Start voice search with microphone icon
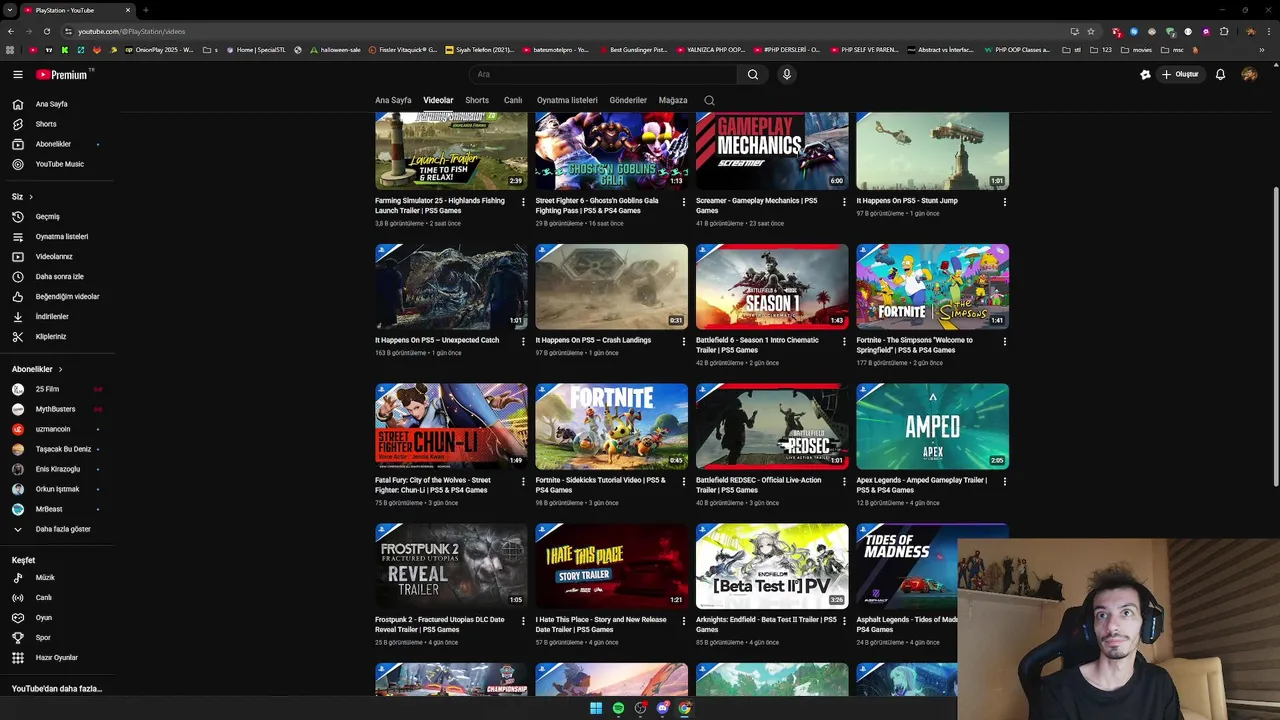This screenshot has height=720, width=1280. click(x=787, y=74)
